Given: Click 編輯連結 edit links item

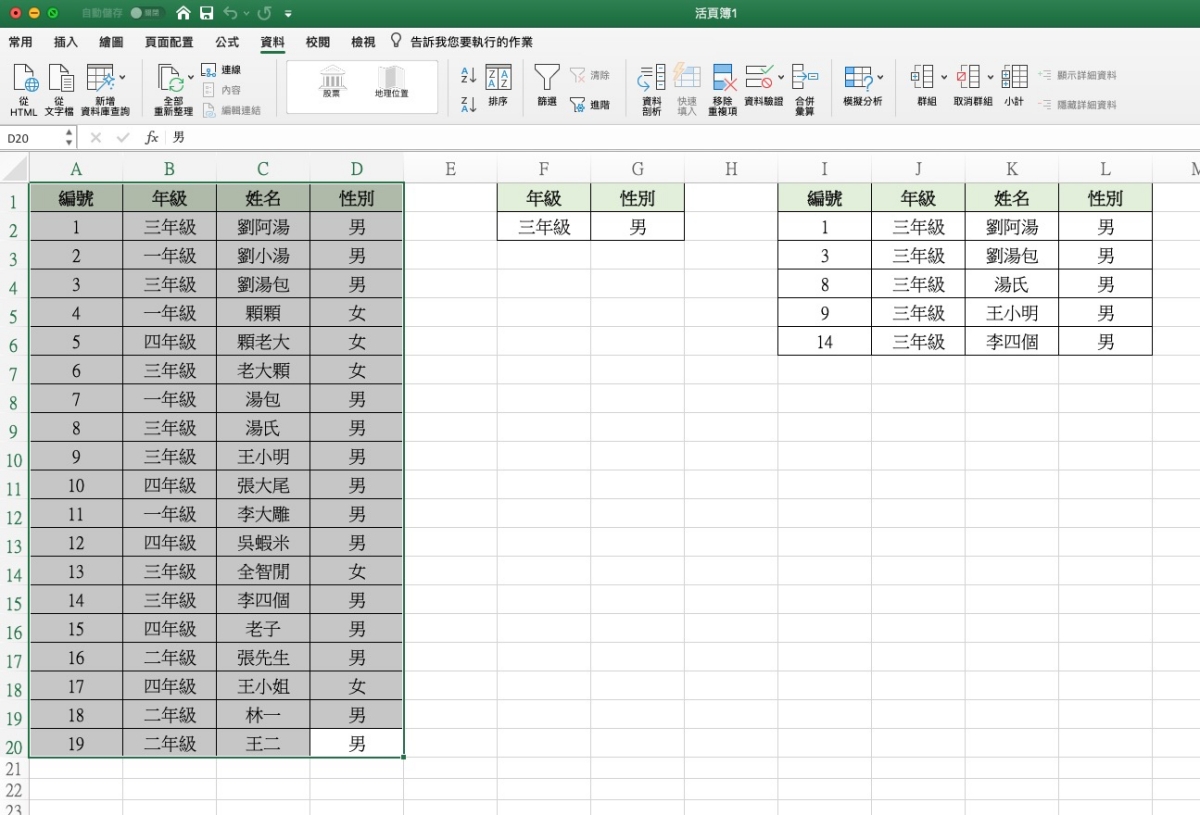Looking at the screenshot, I should point(232,110).
